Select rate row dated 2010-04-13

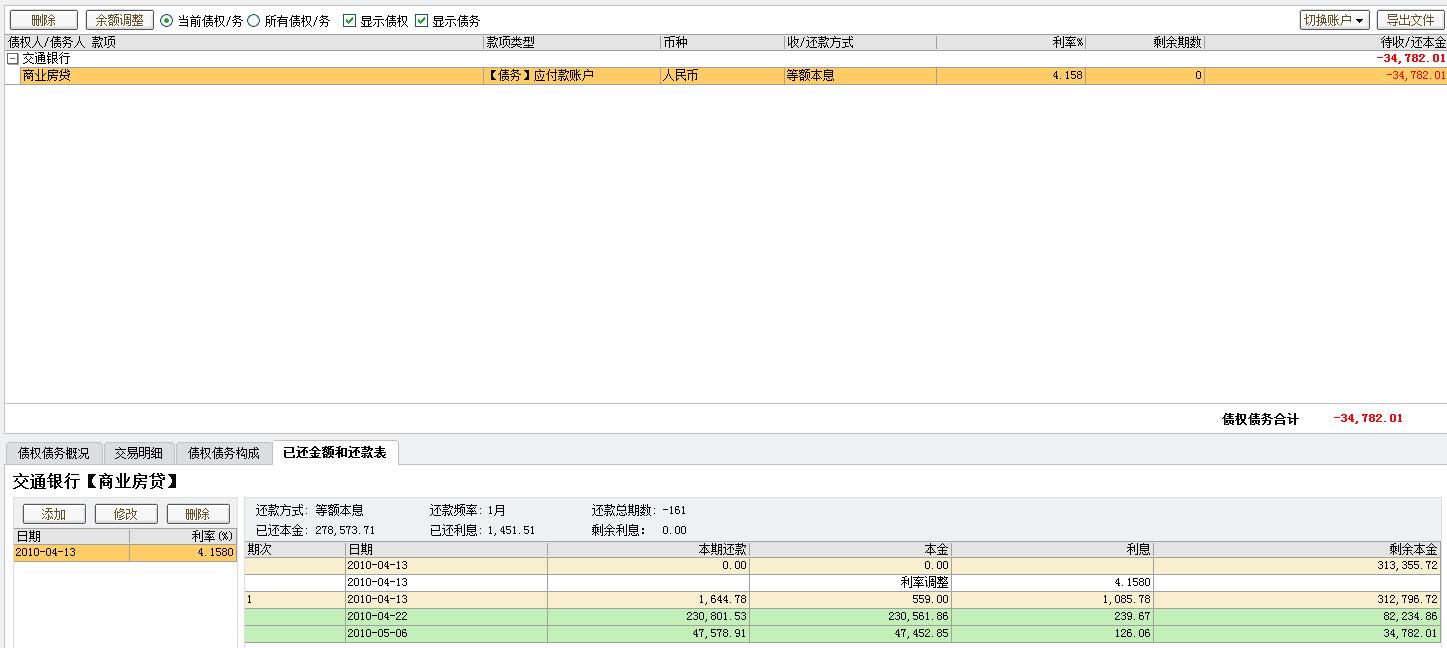click(125, 553)
